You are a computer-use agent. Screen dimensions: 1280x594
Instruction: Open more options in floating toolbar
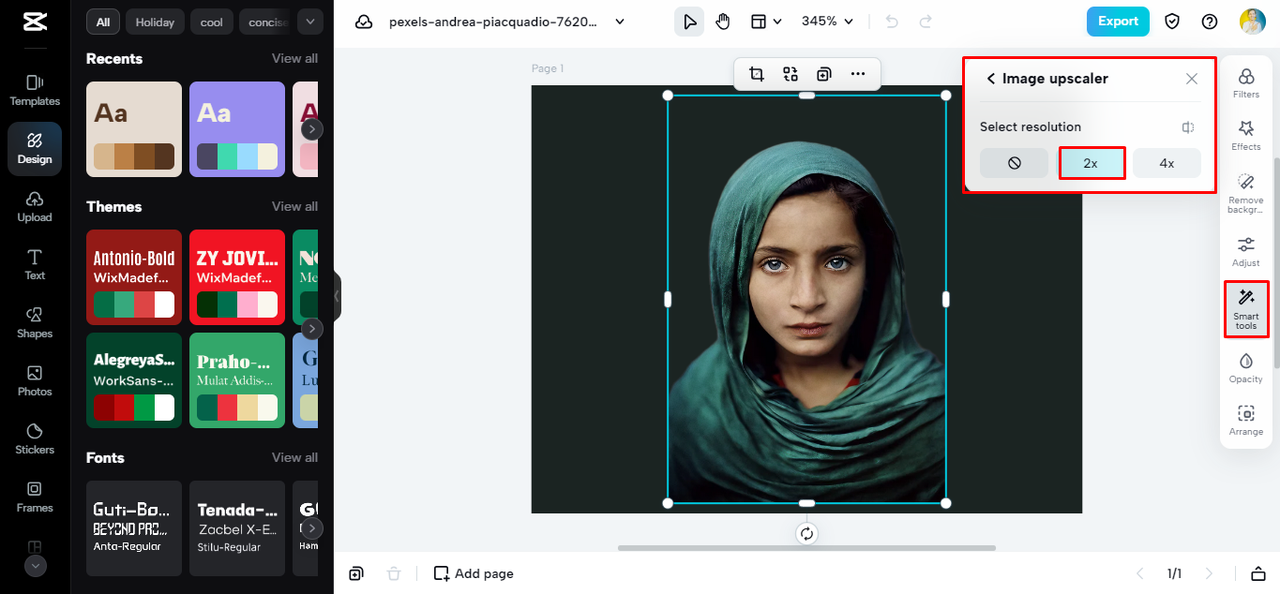(858, 74)
